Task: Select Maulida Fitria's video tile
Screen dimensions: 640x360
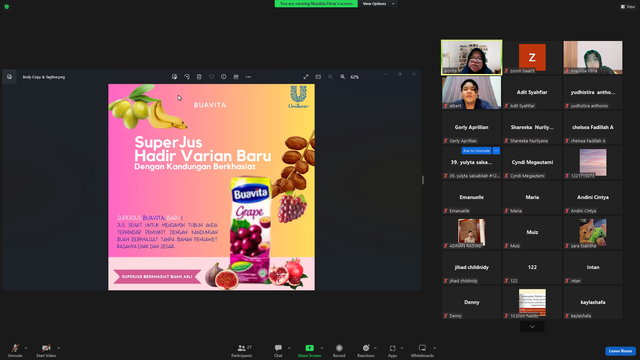Action: click(593, 57)
